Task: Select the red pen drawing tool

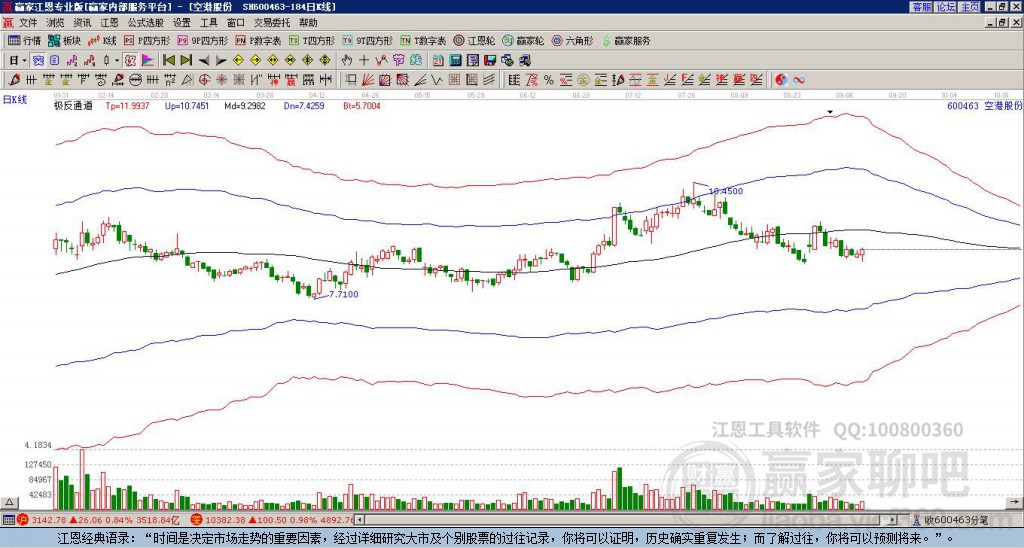Action: [x=14, y=80]
